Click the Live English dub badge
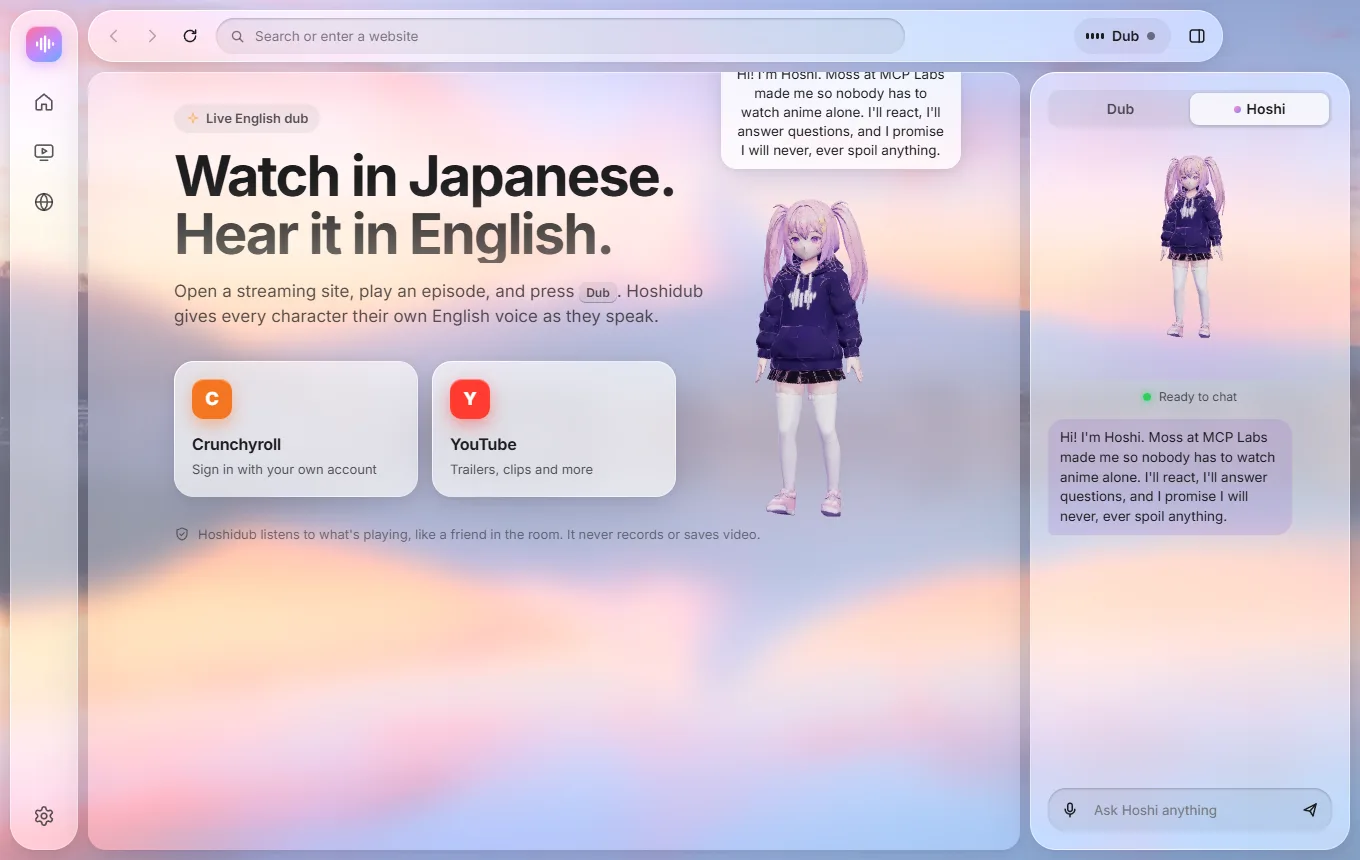 point(247,118)
